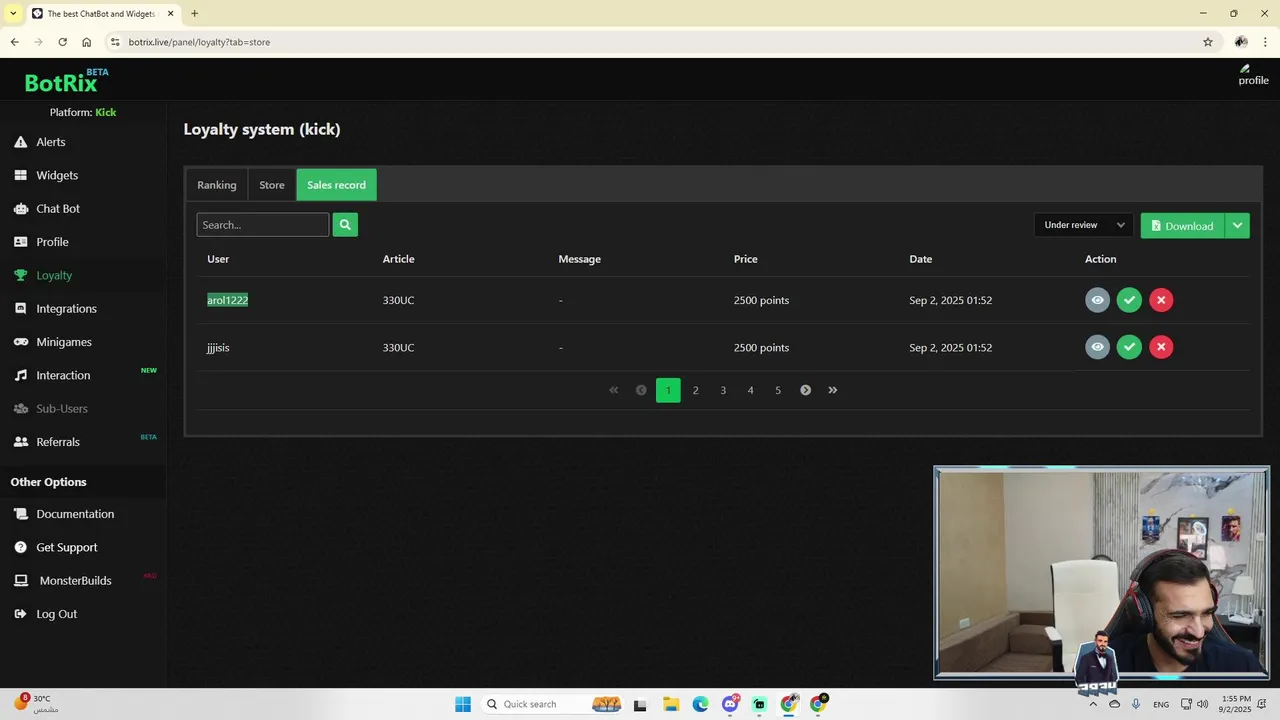Select the BotRix browser tab
The image size is (1280, 720).
click(x=101, y=14)
